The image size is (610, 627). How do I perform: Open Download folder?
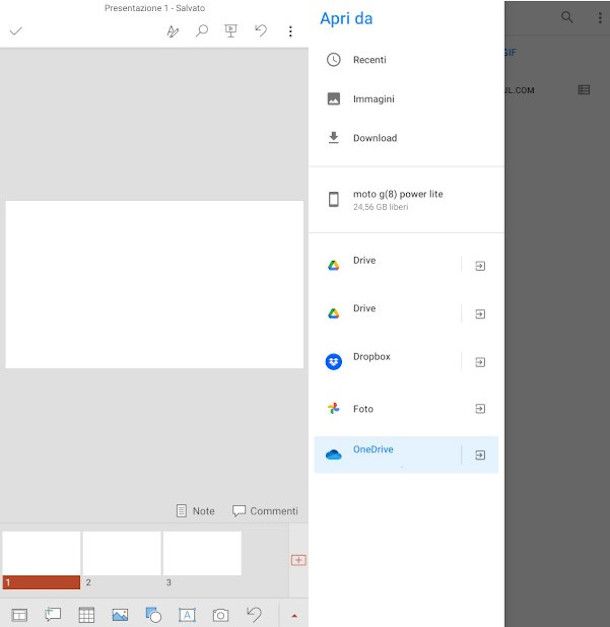pos(406,138)
